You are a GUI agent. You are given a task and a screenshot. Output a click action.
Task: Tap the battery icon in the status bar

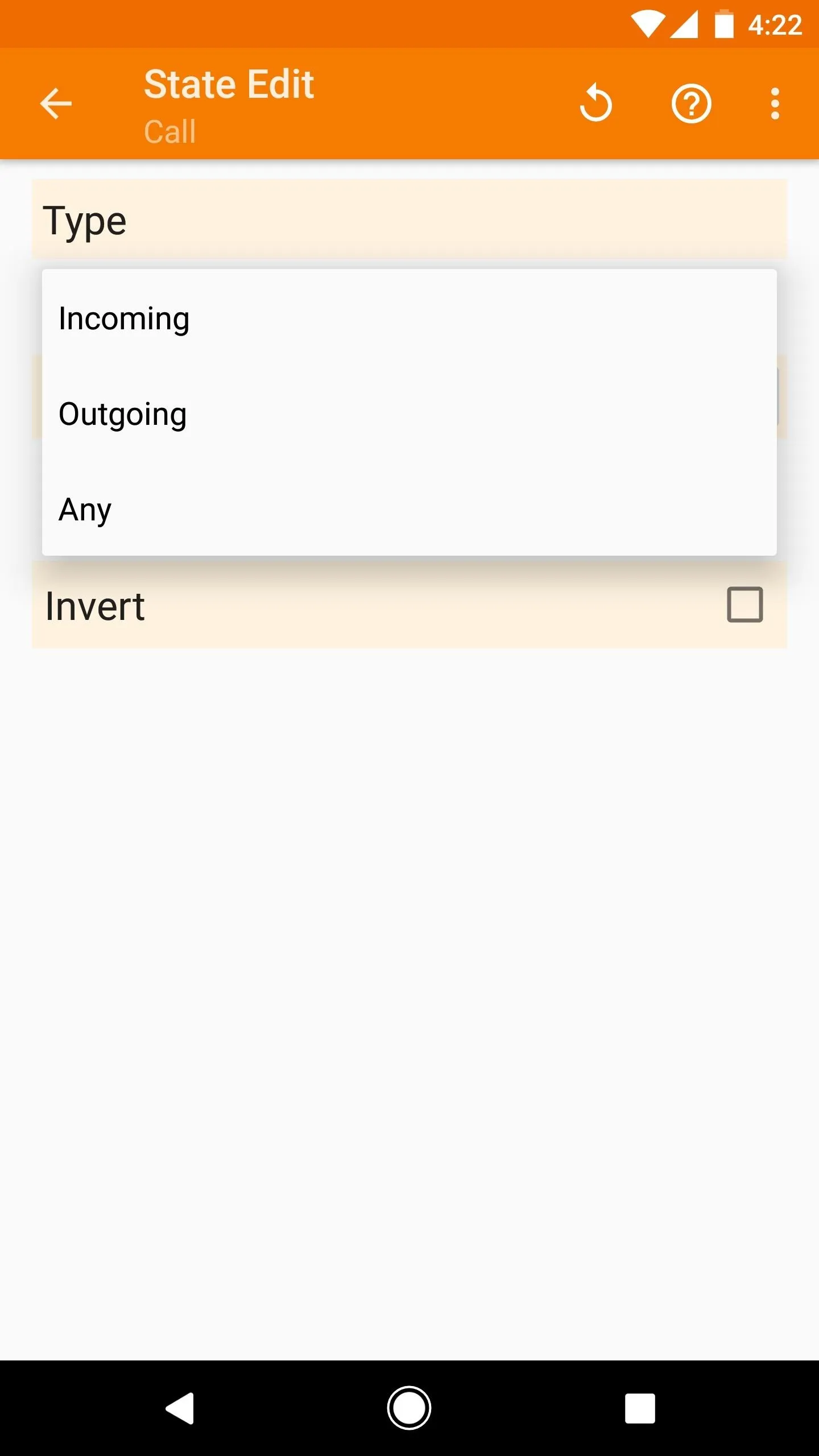724,24
